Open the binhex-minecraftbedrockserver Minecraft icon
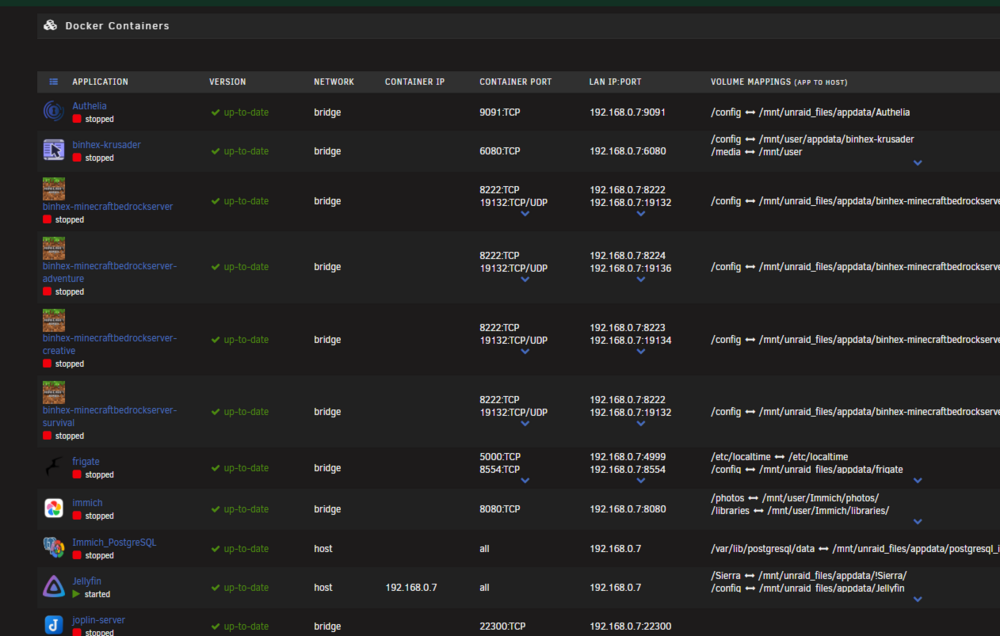Image resolution: width=1000 pixels, height=636 pixels. 54,189
